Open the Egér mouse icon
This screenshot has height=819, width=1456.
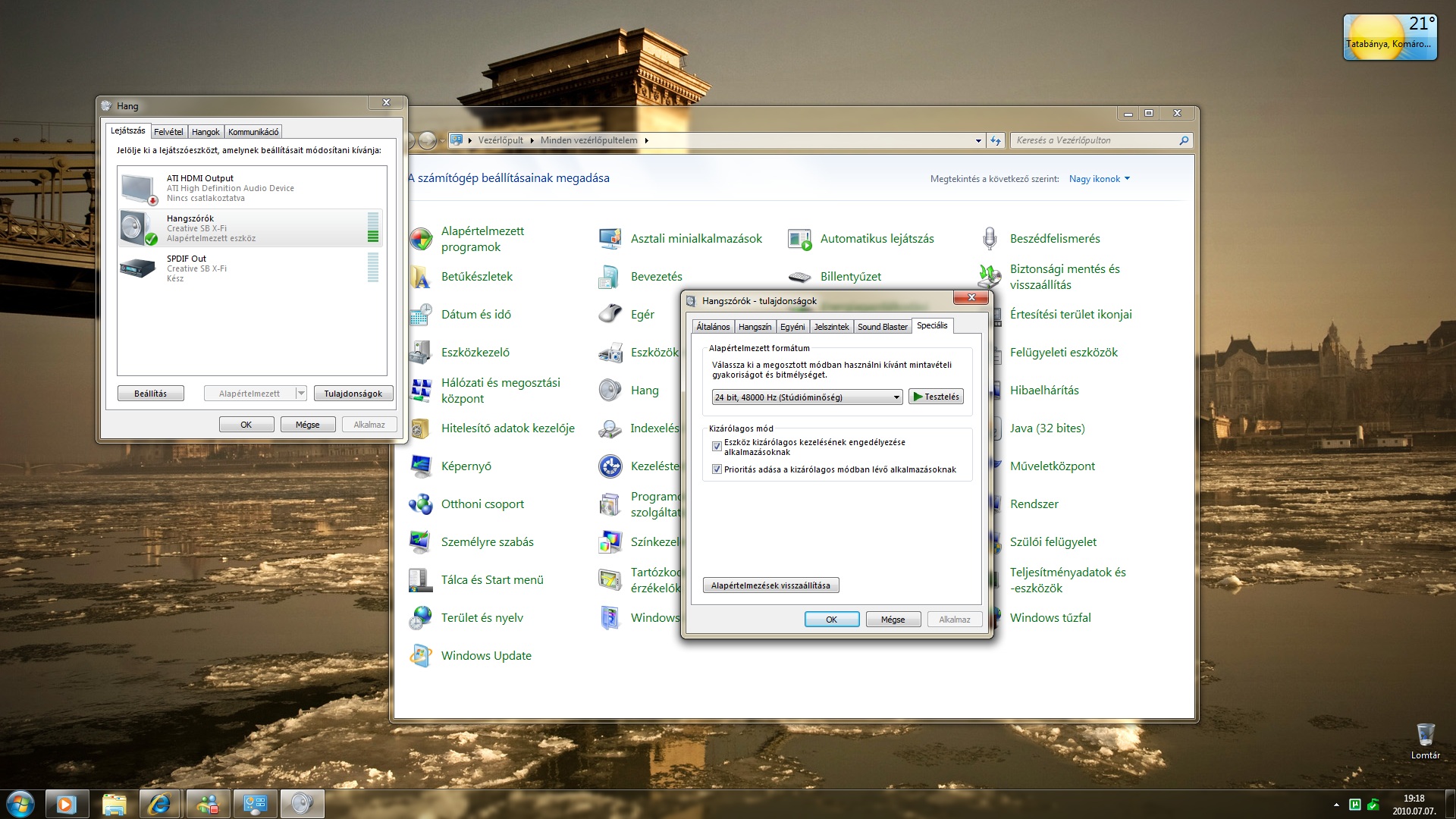(610, 314)
